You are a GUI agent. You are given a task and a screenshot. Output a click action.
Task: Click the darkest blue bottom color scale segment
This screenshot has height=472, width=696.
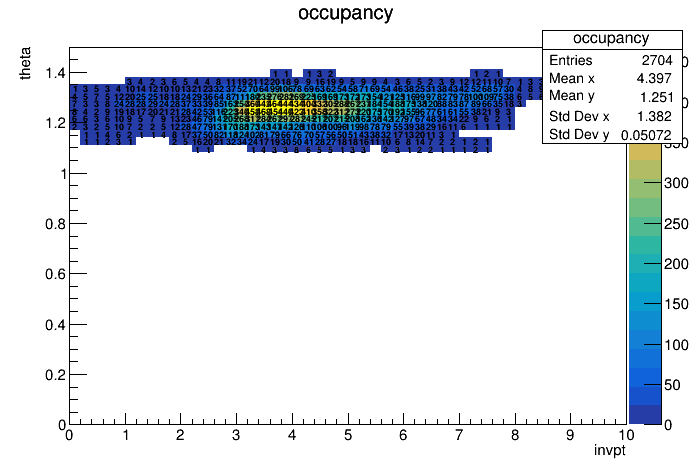point(645,415)
